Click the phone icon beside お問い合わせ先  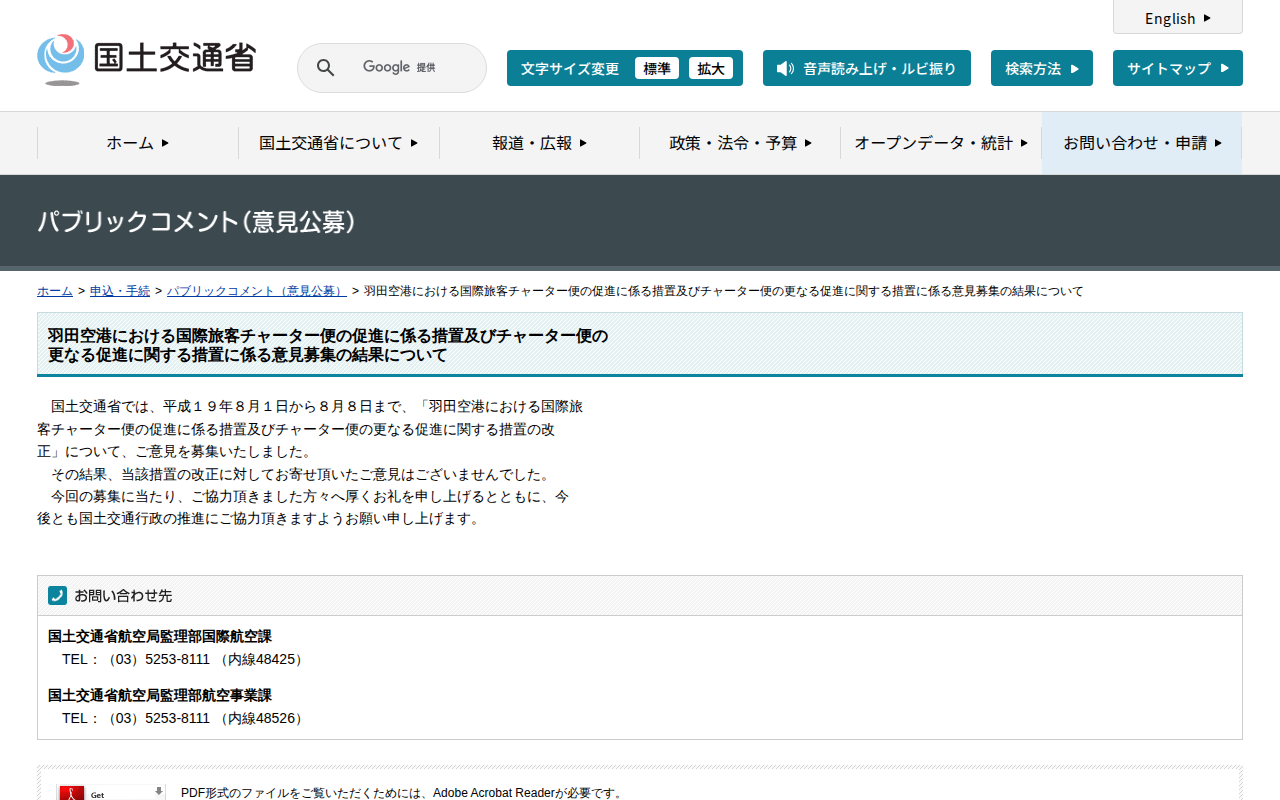point(57,595)
